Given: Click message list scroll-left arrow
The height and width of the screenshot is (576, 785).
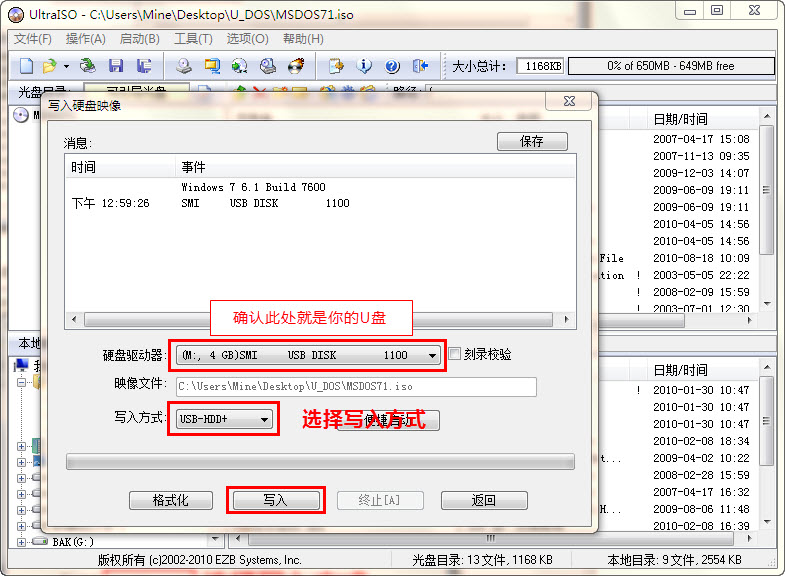Looking at the screenshot, I should tap(74, 319).
